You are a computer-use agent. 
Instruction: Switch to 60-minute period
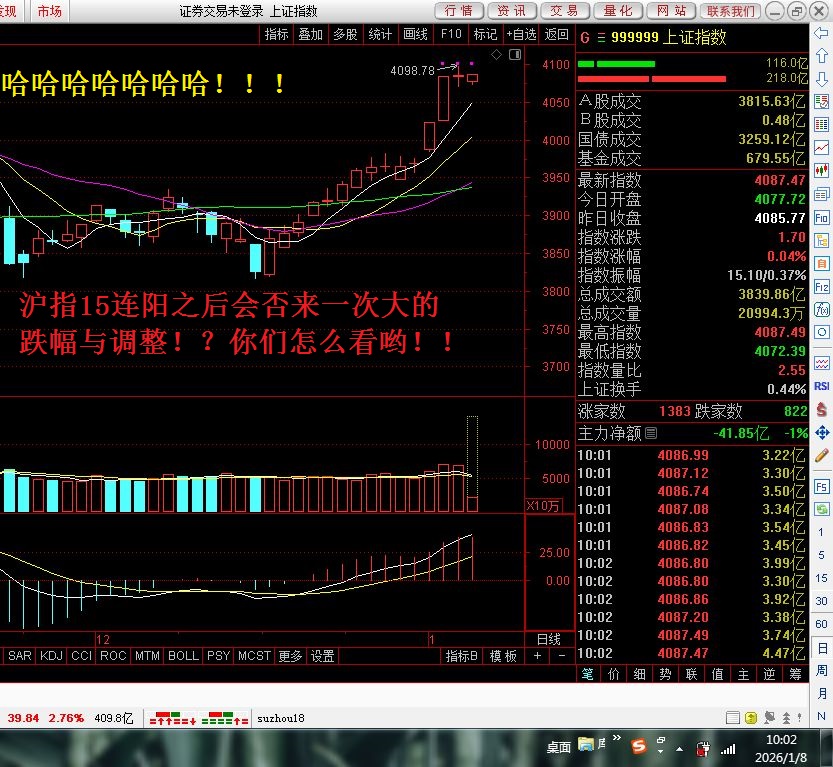pos(821,624)
